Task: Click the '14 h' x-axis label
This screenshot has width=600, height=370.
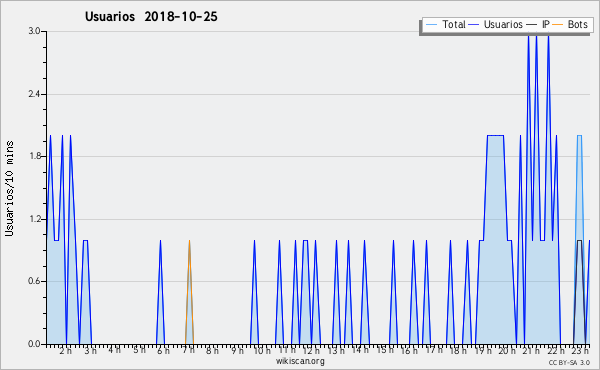Action: 360,350
